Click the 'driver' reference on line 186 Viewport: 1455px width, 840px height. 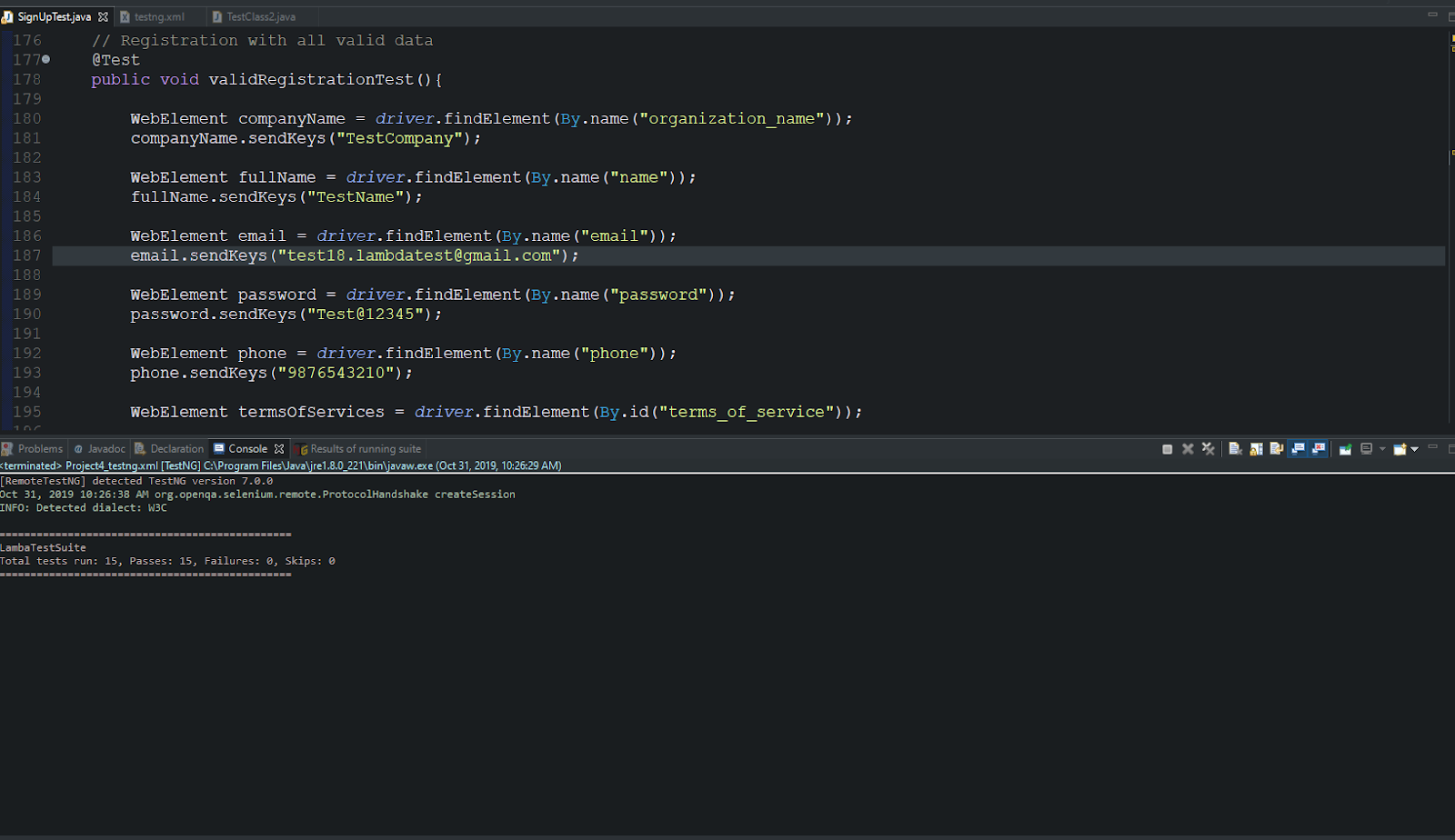coord(346,235)
